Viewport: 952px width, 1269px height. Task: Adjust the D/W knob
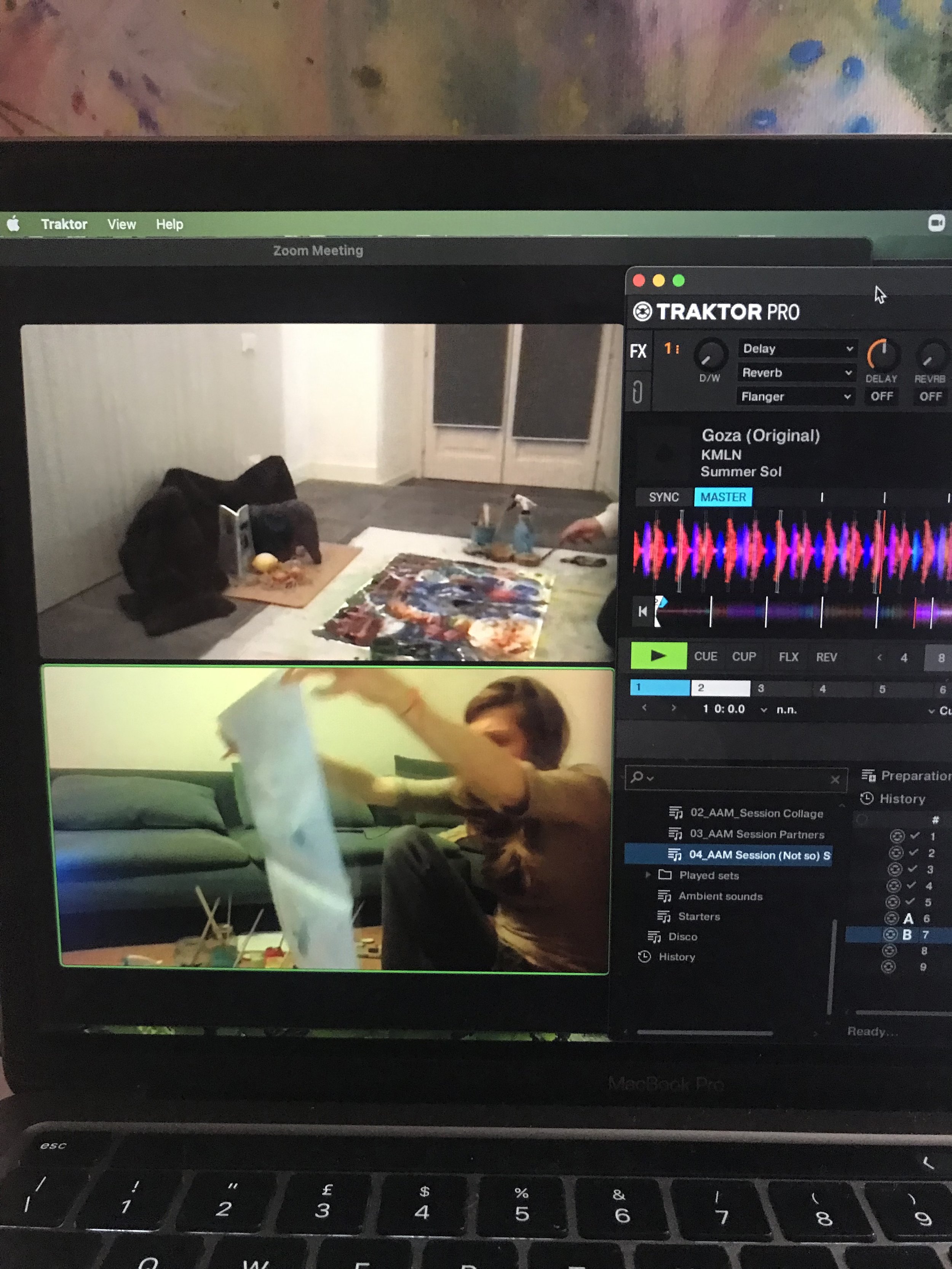(x=711, y=355)
